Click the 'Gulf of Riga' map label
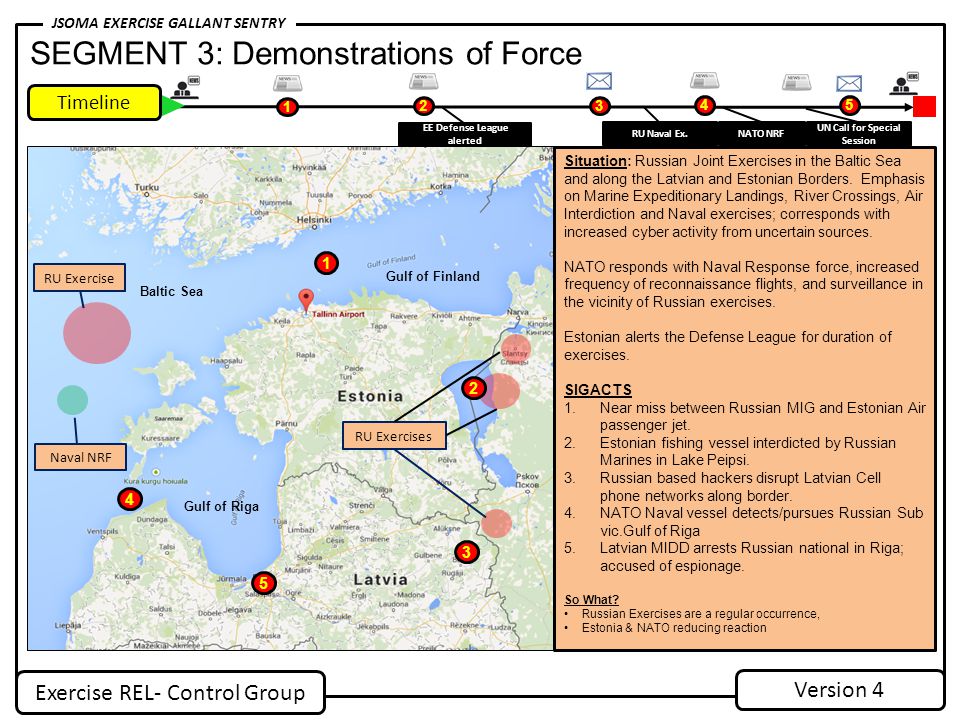Viewport: 960px width, 720px height. point(222,506)
